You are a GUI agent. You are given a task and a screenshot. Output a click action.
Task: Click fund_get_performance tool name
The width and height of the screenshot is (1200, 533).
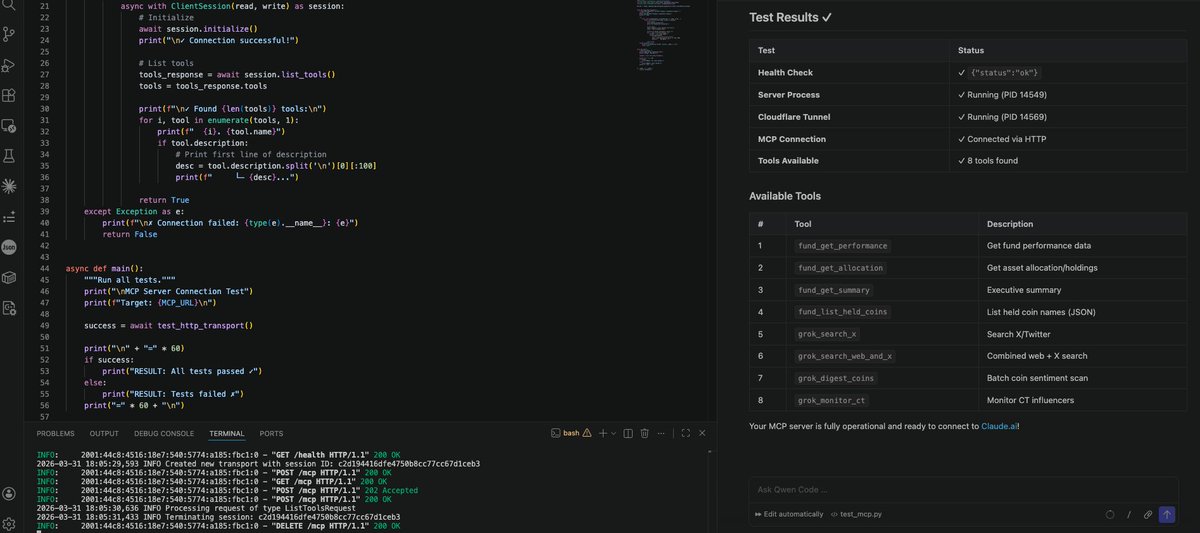coord(842,246)
